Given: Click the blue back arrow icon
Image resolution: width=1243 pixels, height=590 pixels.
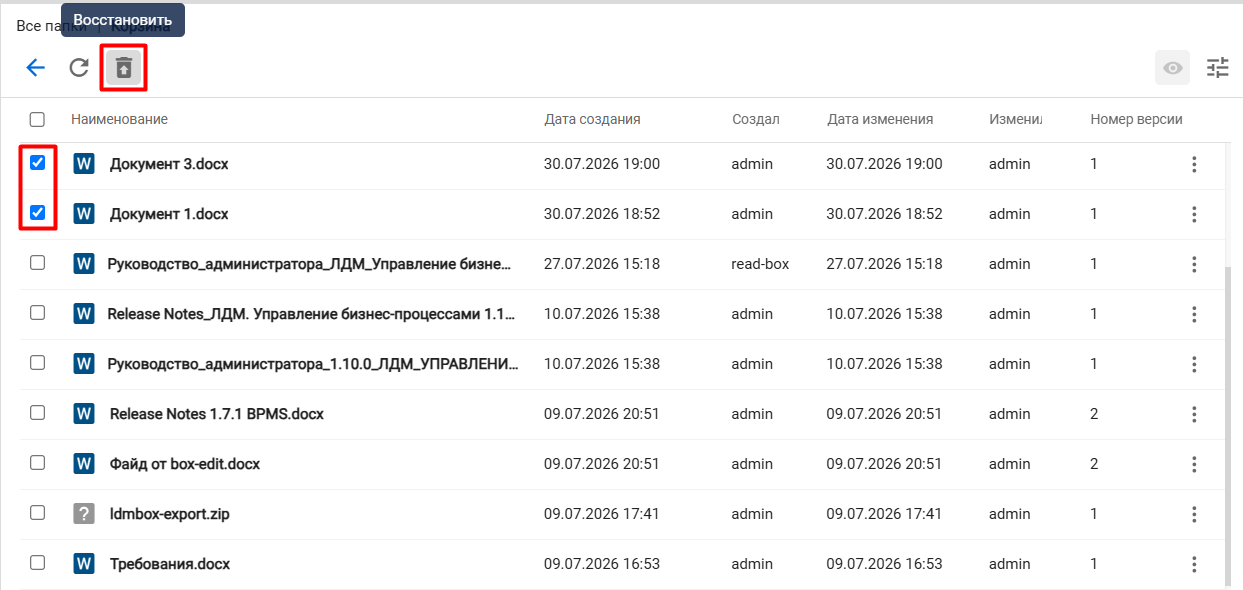Looking at the screenshot, I should click(36, 68).
